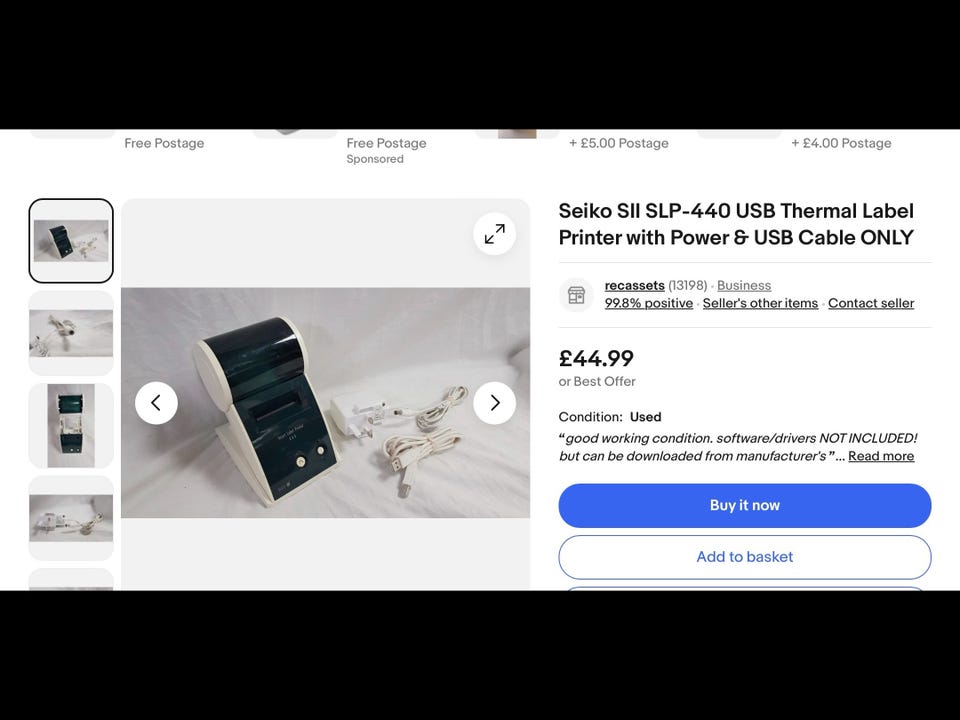Click the seller store icon
The width and height of the screenshot is (960, 720).
(x=576, y=295)
